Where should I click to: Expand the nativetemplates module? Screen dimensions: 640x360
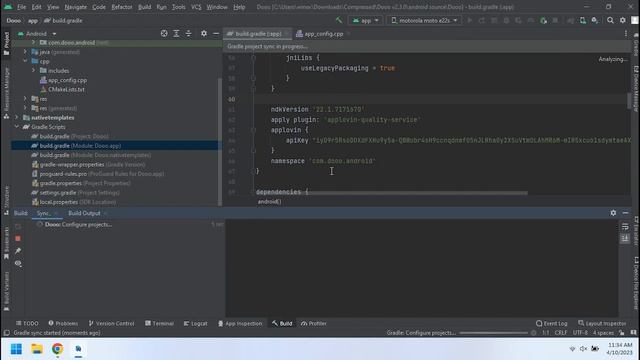point(17,118)
